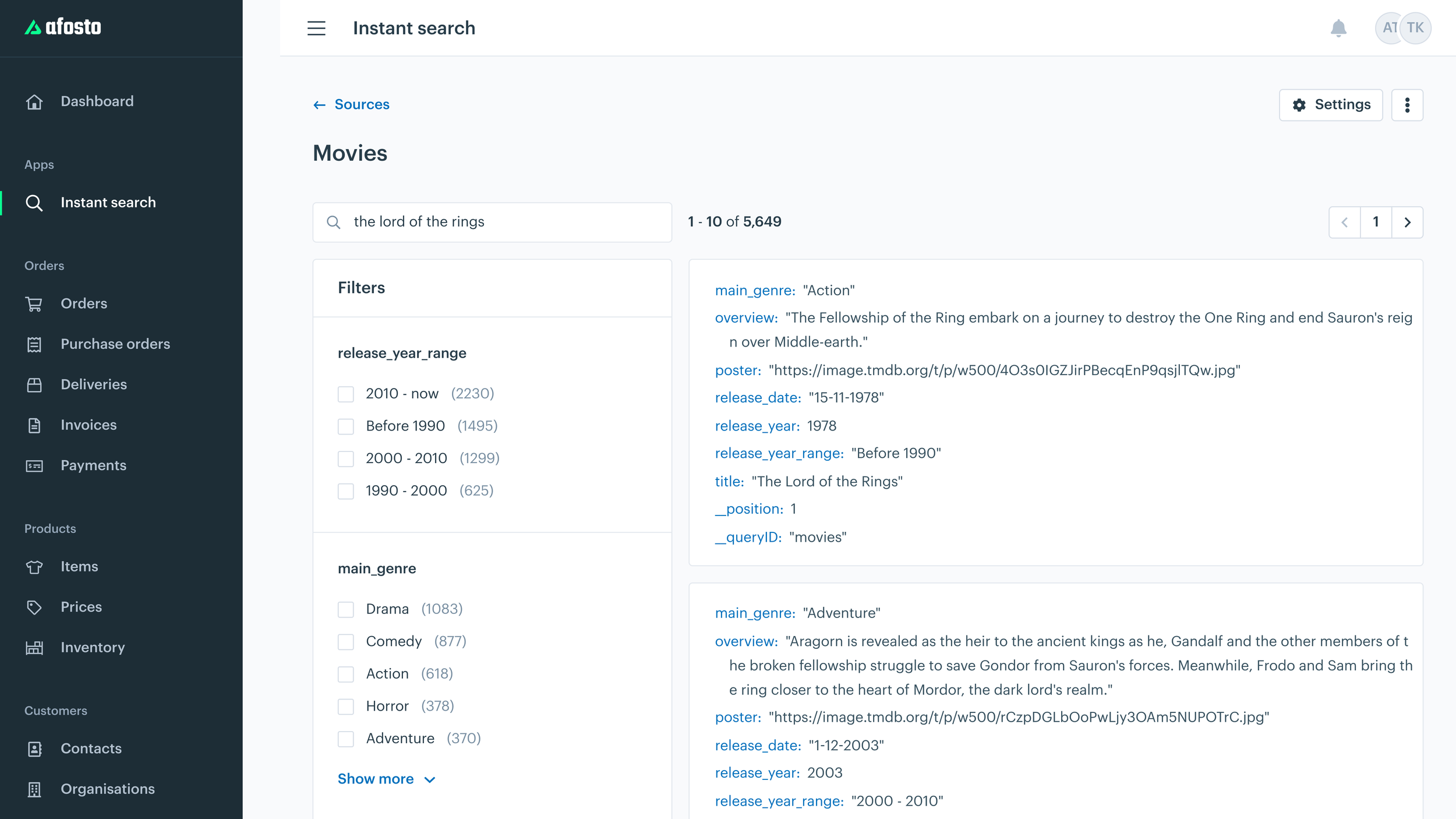Open the three-dot more options menu
Viewport: 1456px width, 819px height.
1407,105
